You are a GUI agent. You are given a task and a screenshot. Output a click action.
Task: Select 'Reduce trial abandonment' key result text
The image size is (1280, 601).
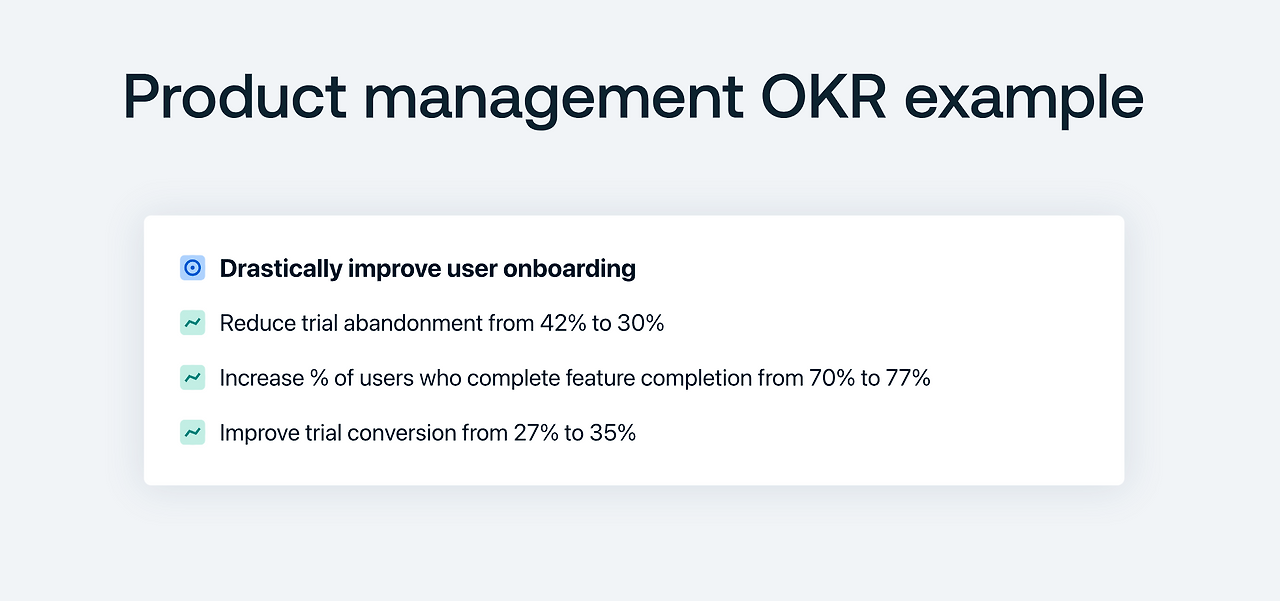click(441, 324)
